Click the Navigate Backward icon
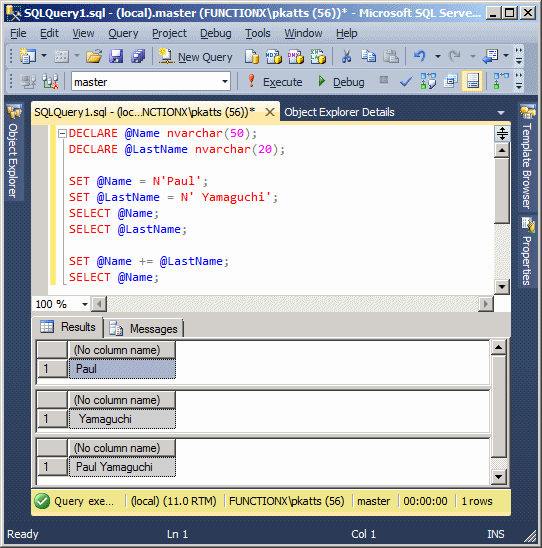The image size is (542, 548). click(x=490, y=56)
